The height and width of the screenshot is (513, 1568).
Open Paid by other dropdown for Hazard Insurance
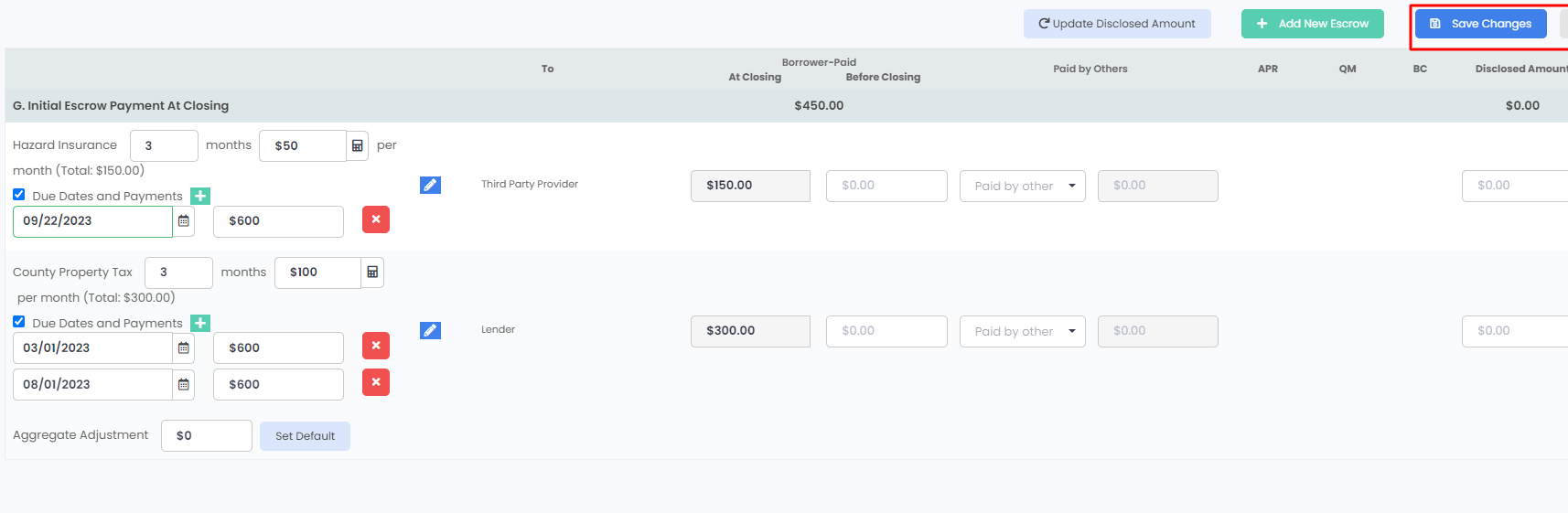(1022, 187)
